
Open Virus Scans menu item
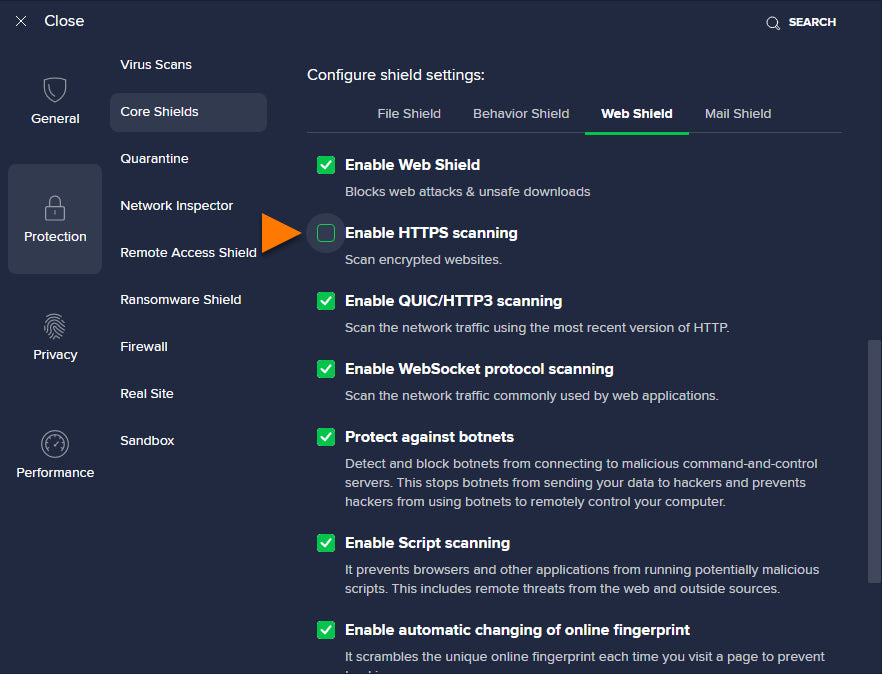156,65
